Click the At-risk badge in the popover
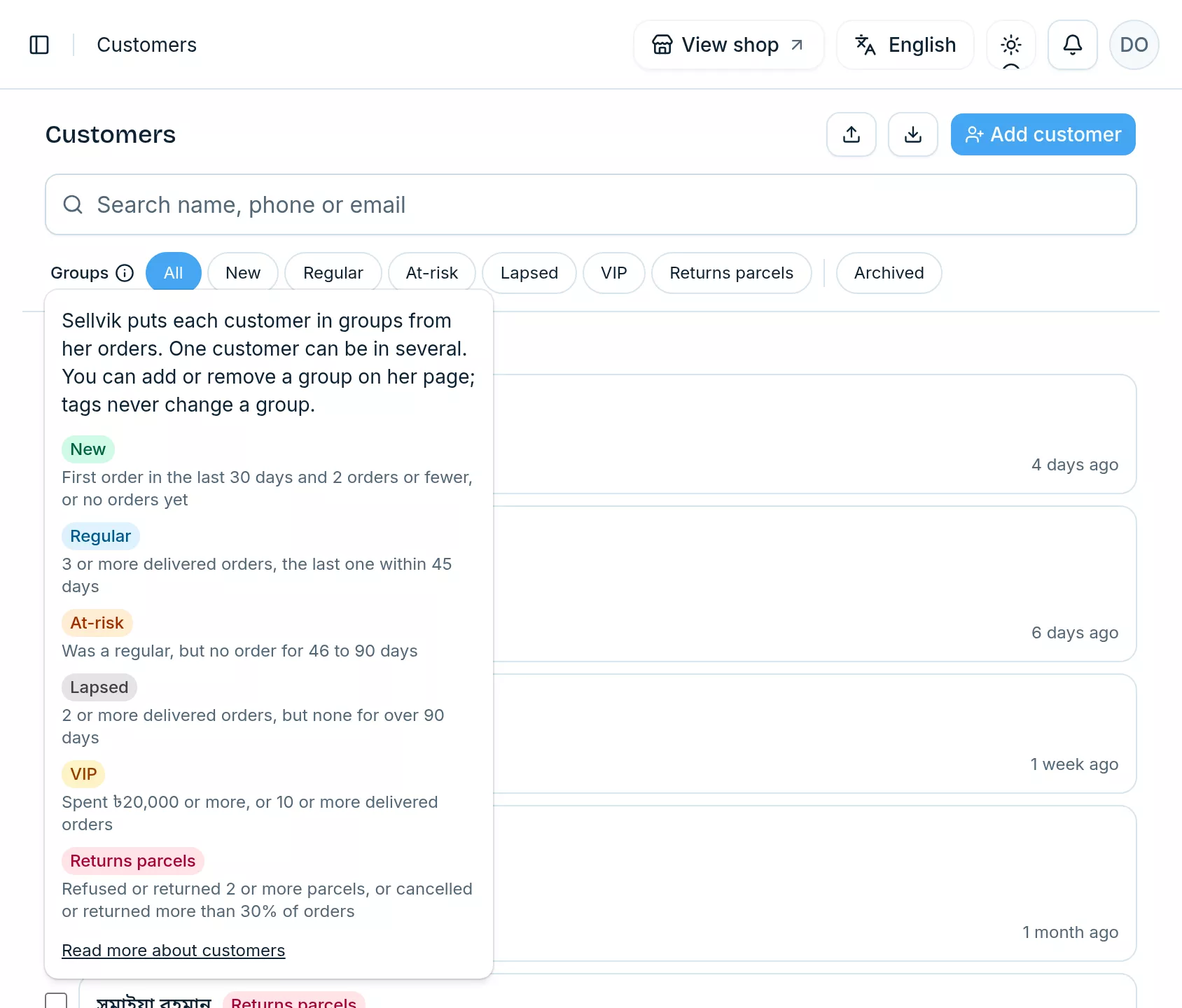The width and height of the screenshot is (1182, 1008). pos(97,623)
